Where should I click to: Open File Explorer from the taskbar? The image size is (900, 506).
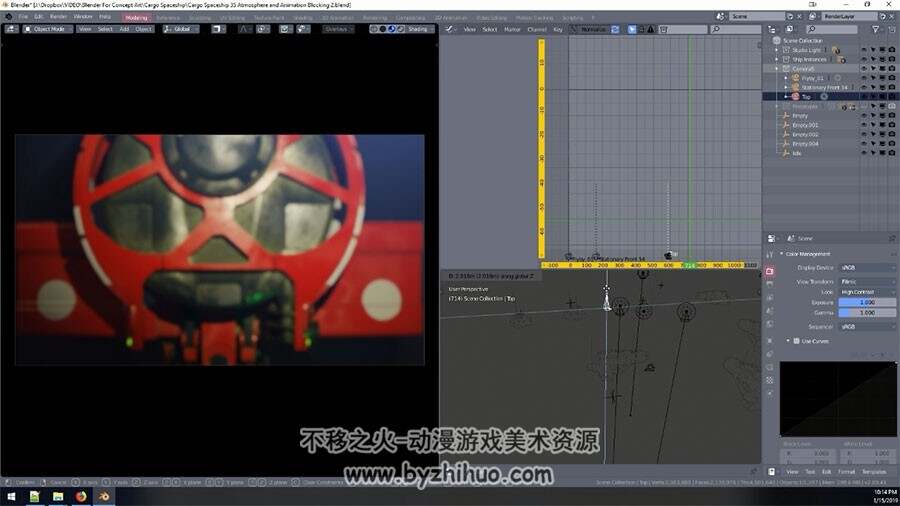point(57,496)
